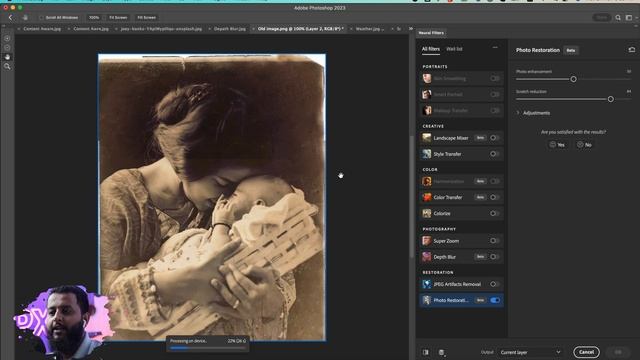The height and width of the screenshot is (360, 640).
Task: Switch to the Weather.jpg document tab
Action: tap(369, 29)
